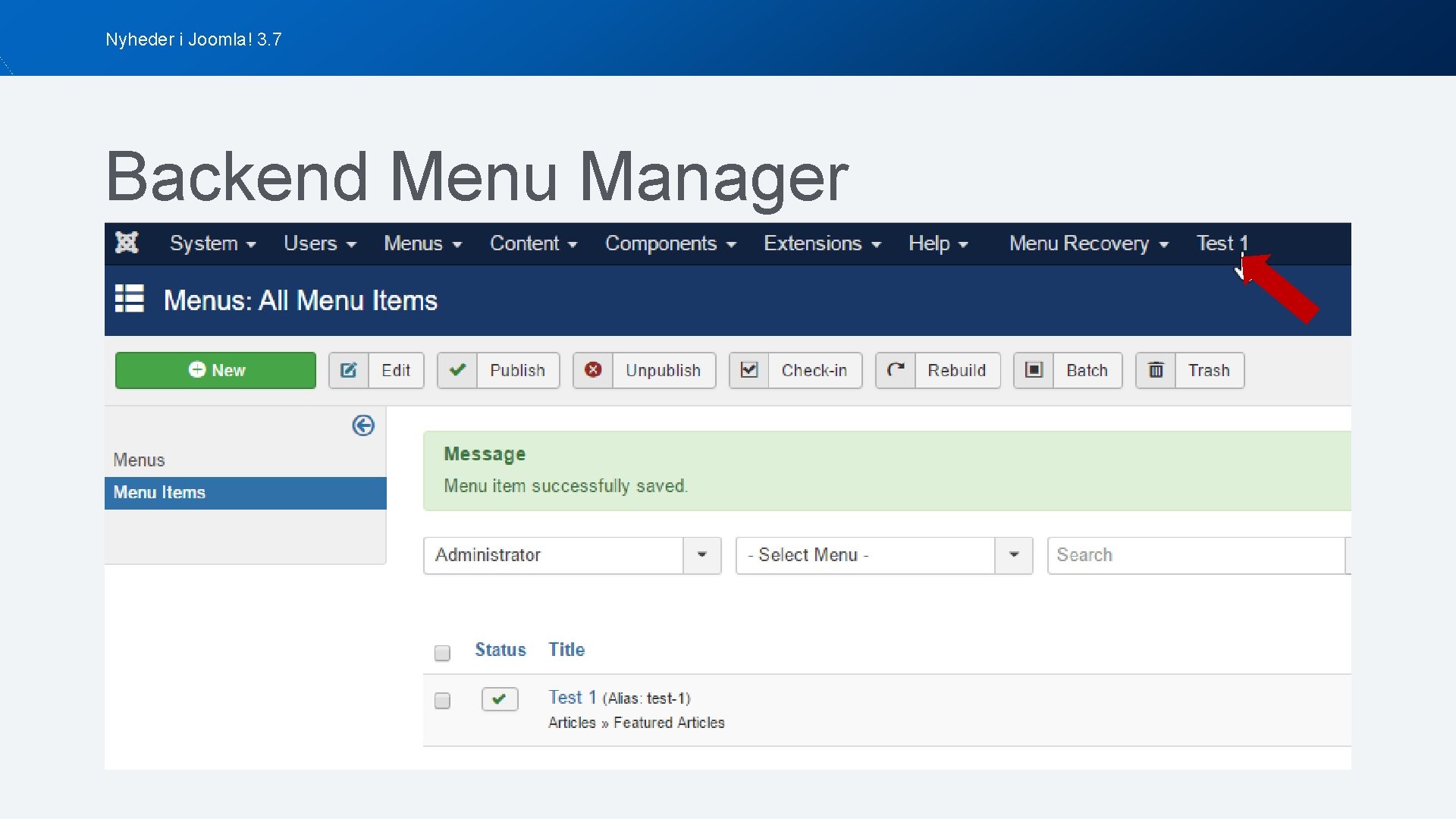The image size is (1456, 819).
Task: Sort by the Status column header
Action: coord(500,650)
